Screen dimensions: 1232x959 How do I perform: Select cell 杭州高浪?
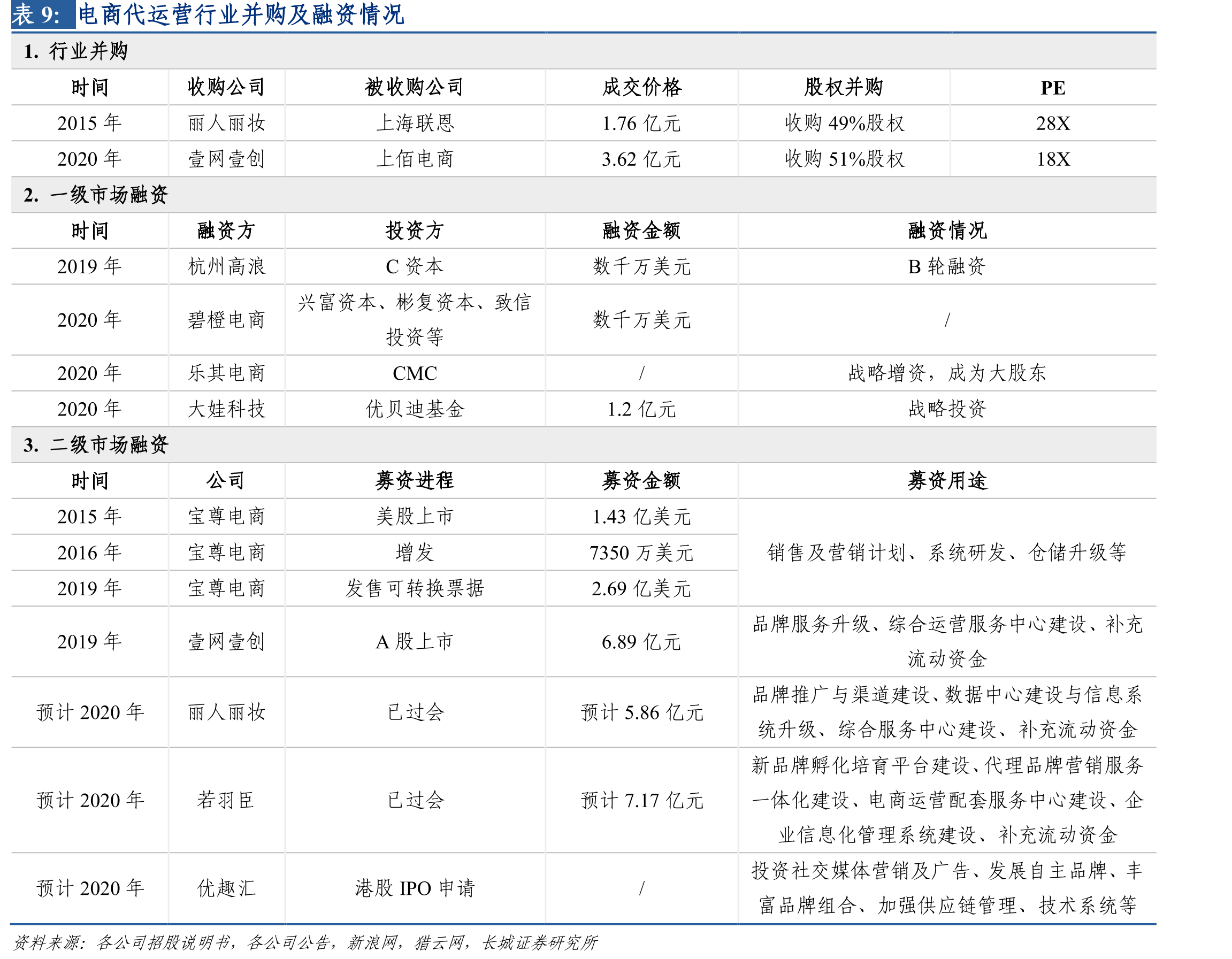226,266
